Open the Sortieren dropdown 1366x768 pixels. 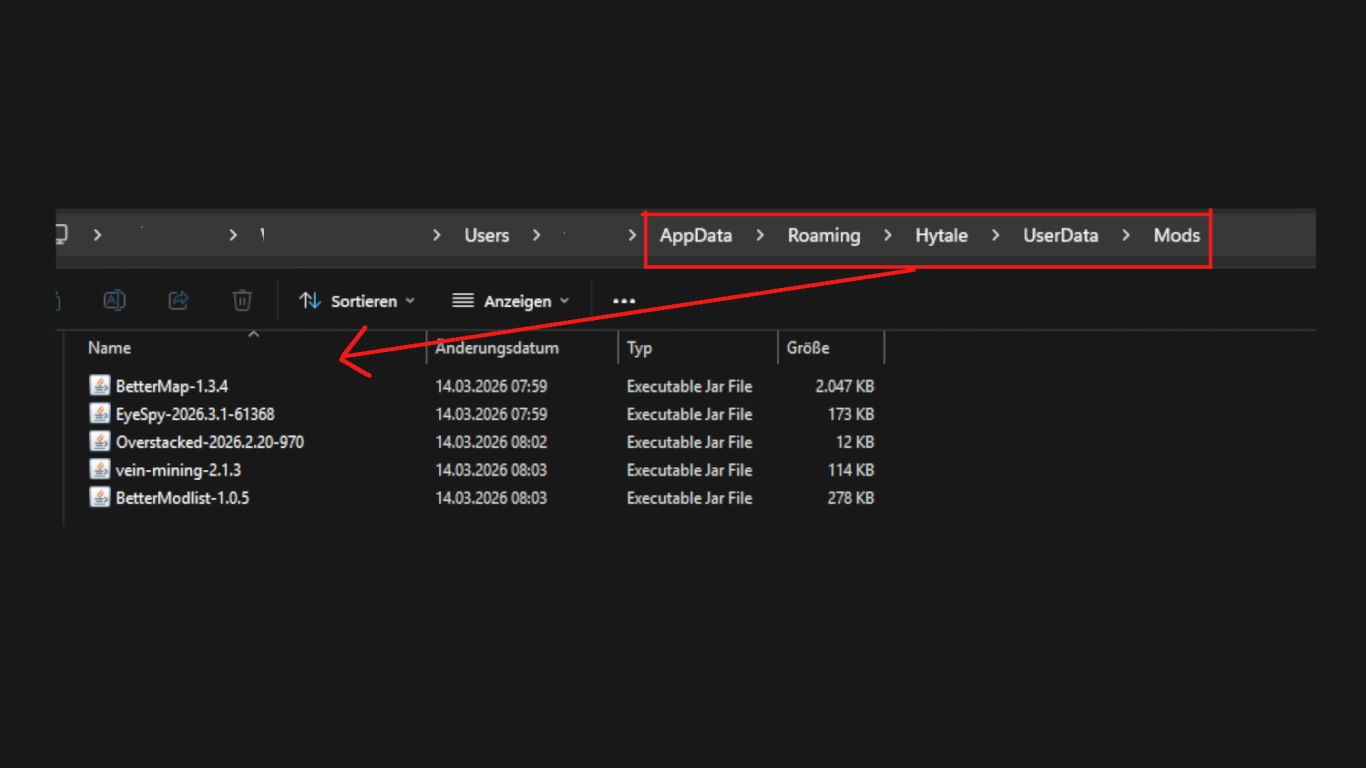[x=357, y=301]
